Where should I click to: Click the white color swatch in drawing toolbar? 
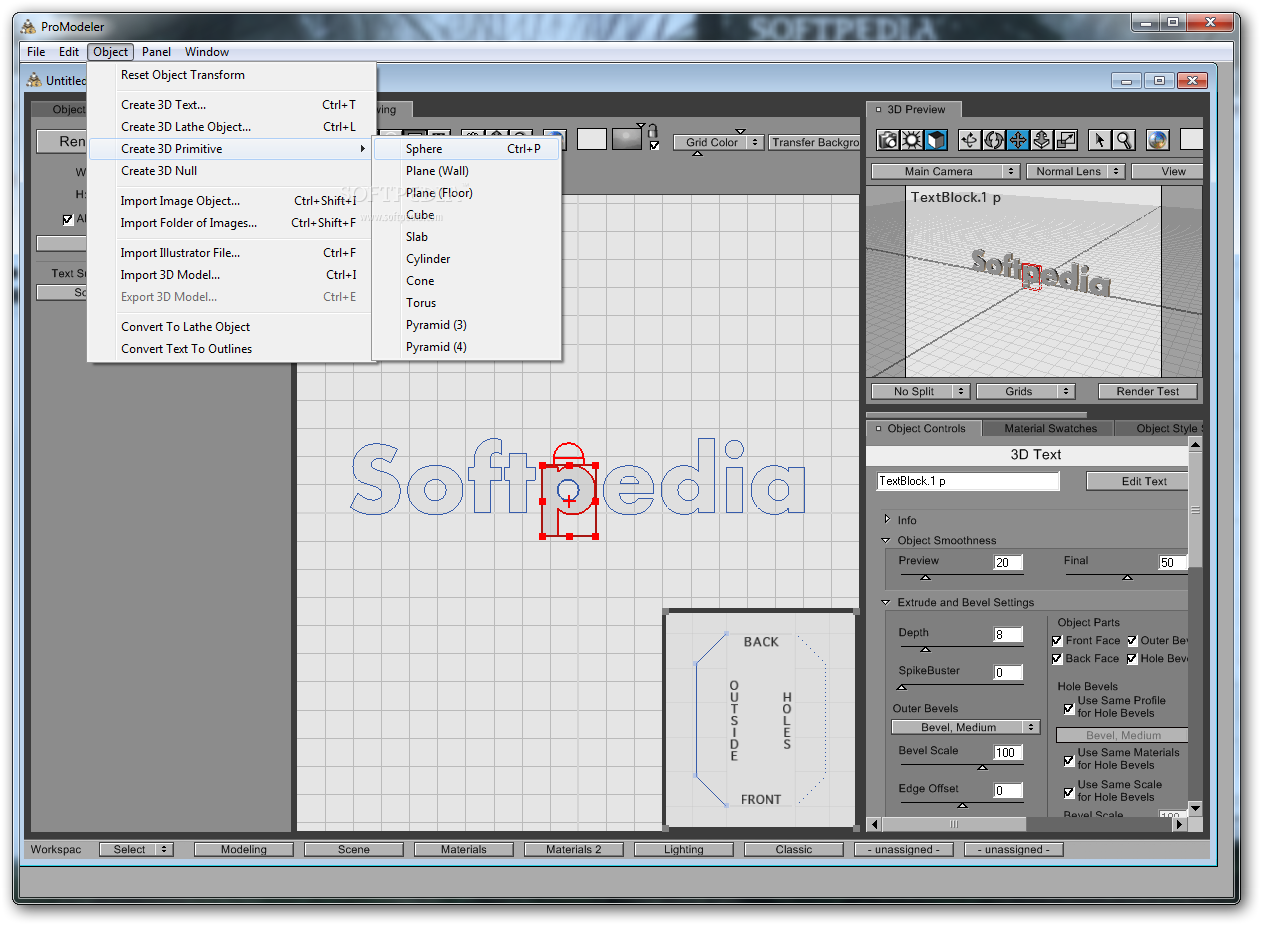[x=592, y=140]
